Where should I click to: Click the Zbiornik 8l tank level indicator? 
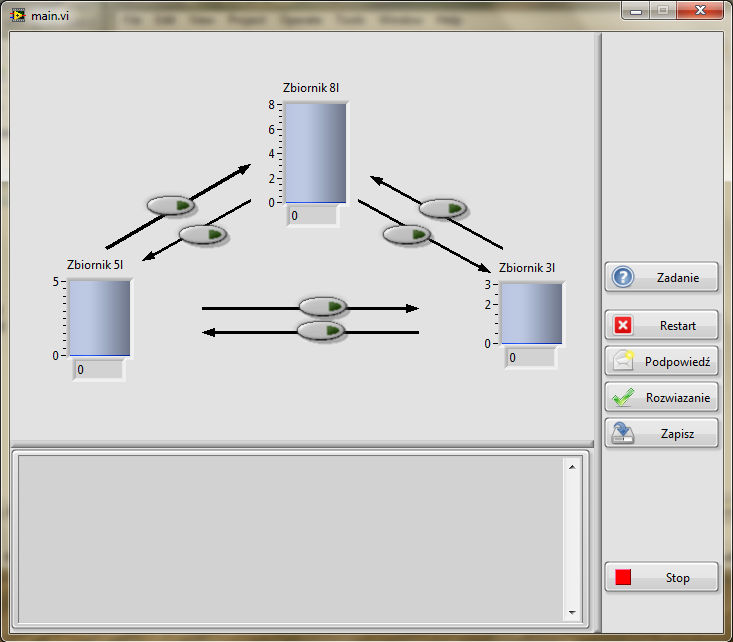tap(316, 153)
